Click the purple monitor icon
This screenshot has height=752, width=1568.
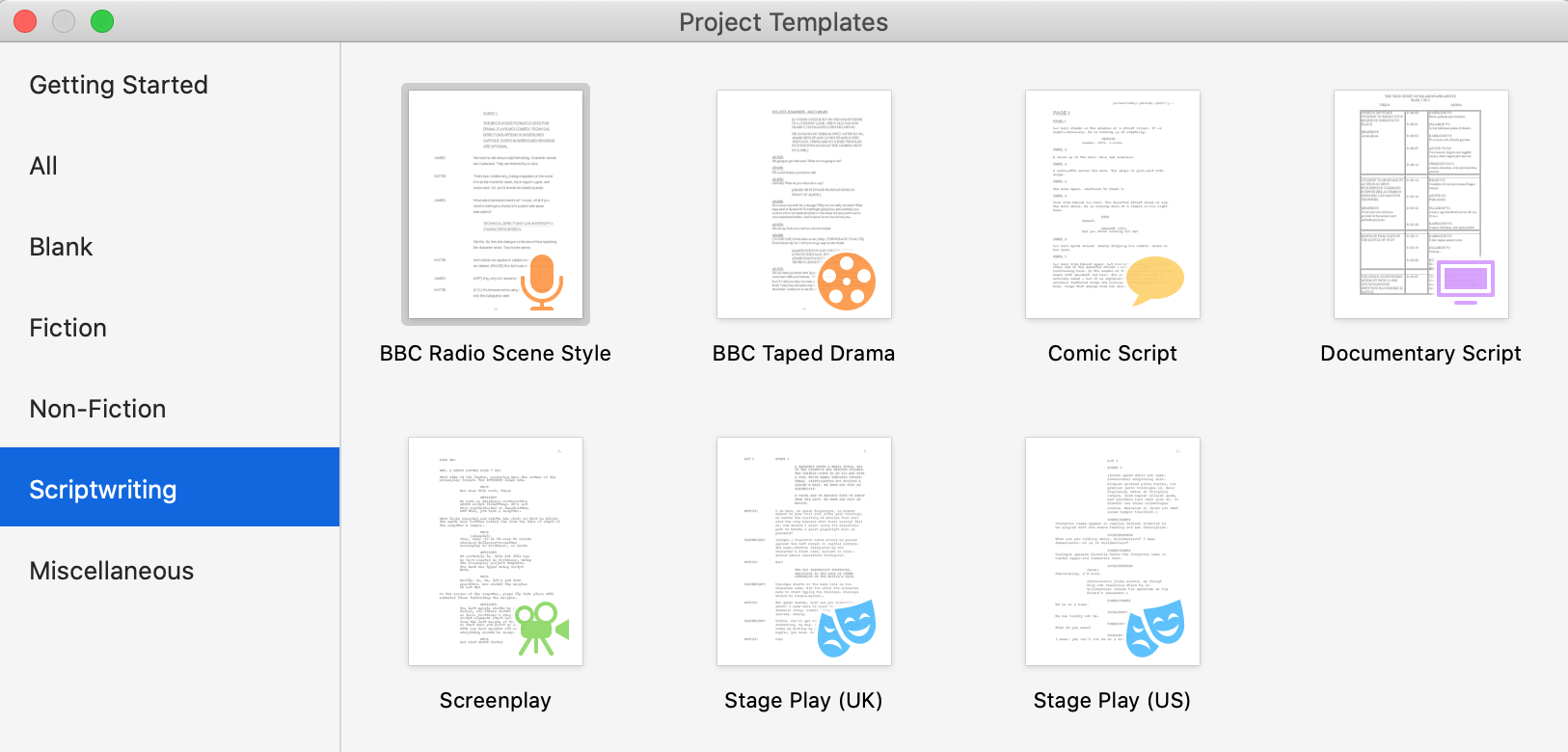click(x=1466, y=282)
